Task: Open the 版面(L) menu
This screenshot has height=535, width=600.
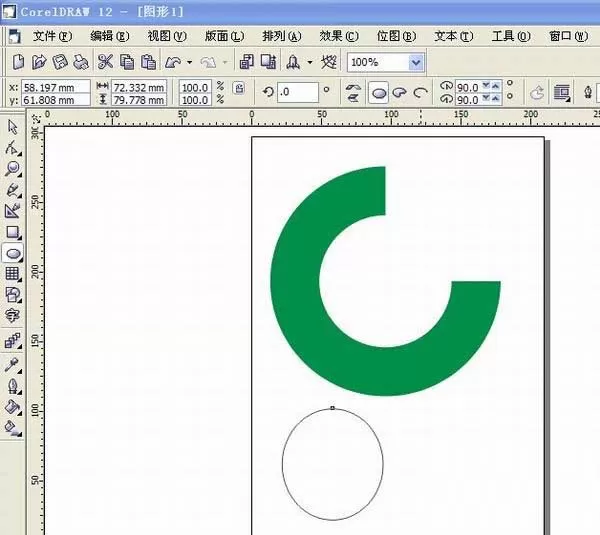Action: (x=224, y=36)
